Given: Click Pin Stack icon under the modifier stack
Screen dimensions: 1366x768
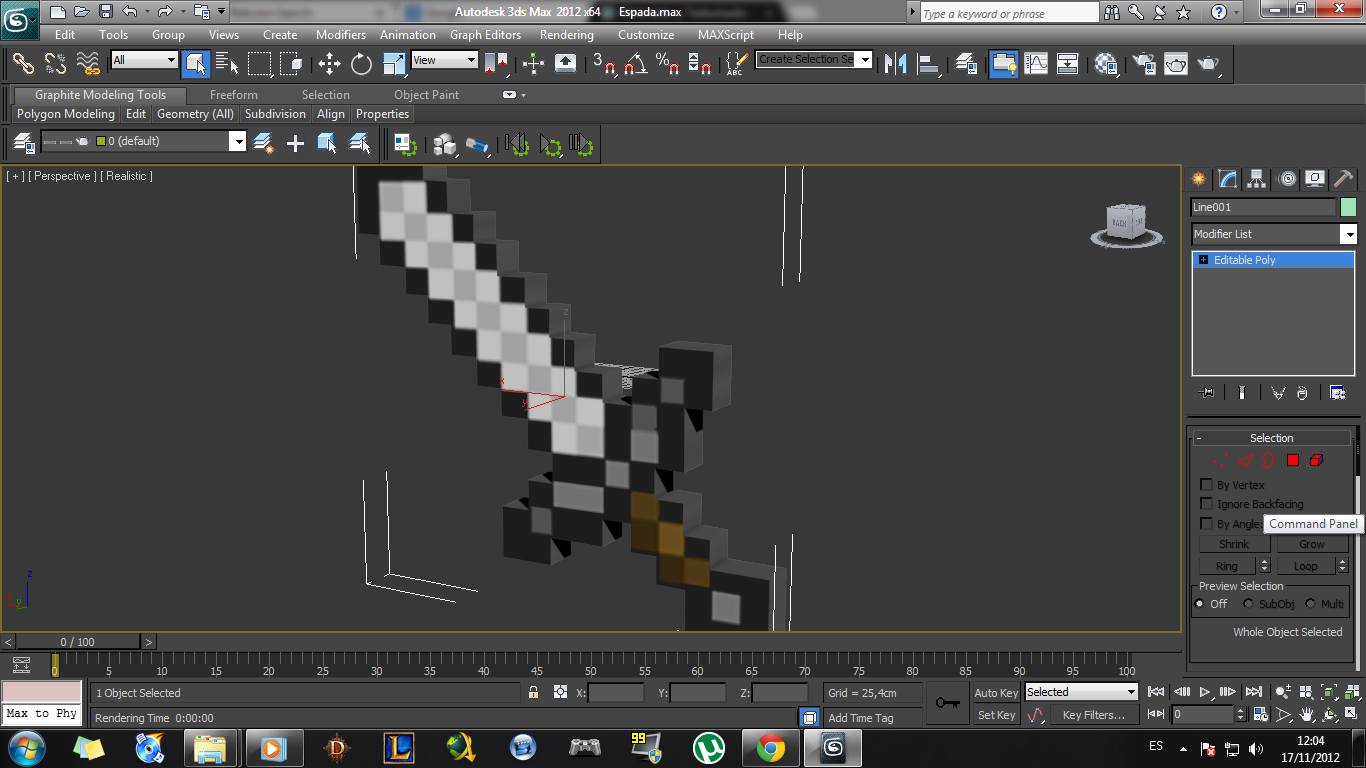Looking at the screenshot, I should [x=1206, y=392].
